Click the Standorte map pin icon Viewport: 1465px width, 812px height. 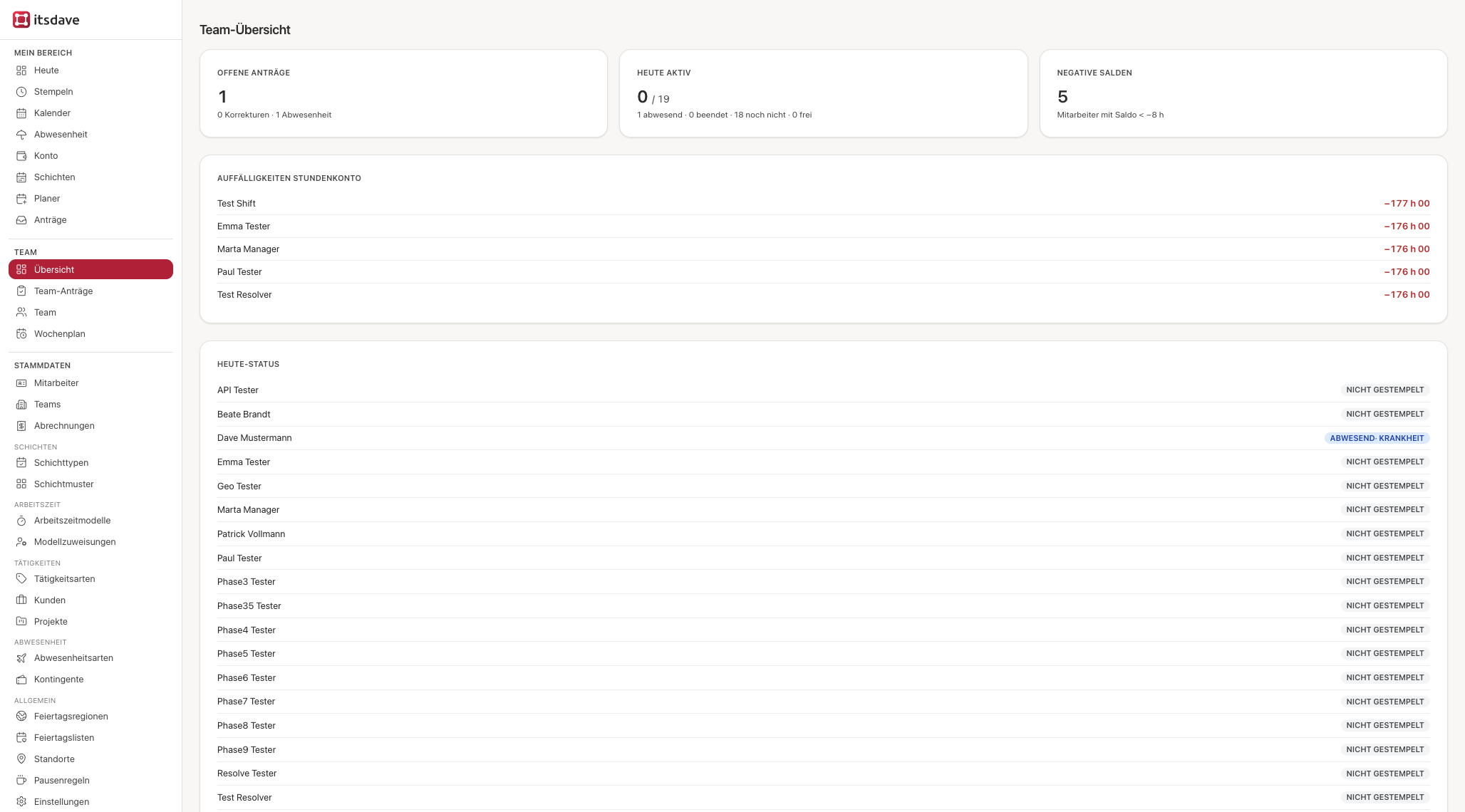[21, 759]
